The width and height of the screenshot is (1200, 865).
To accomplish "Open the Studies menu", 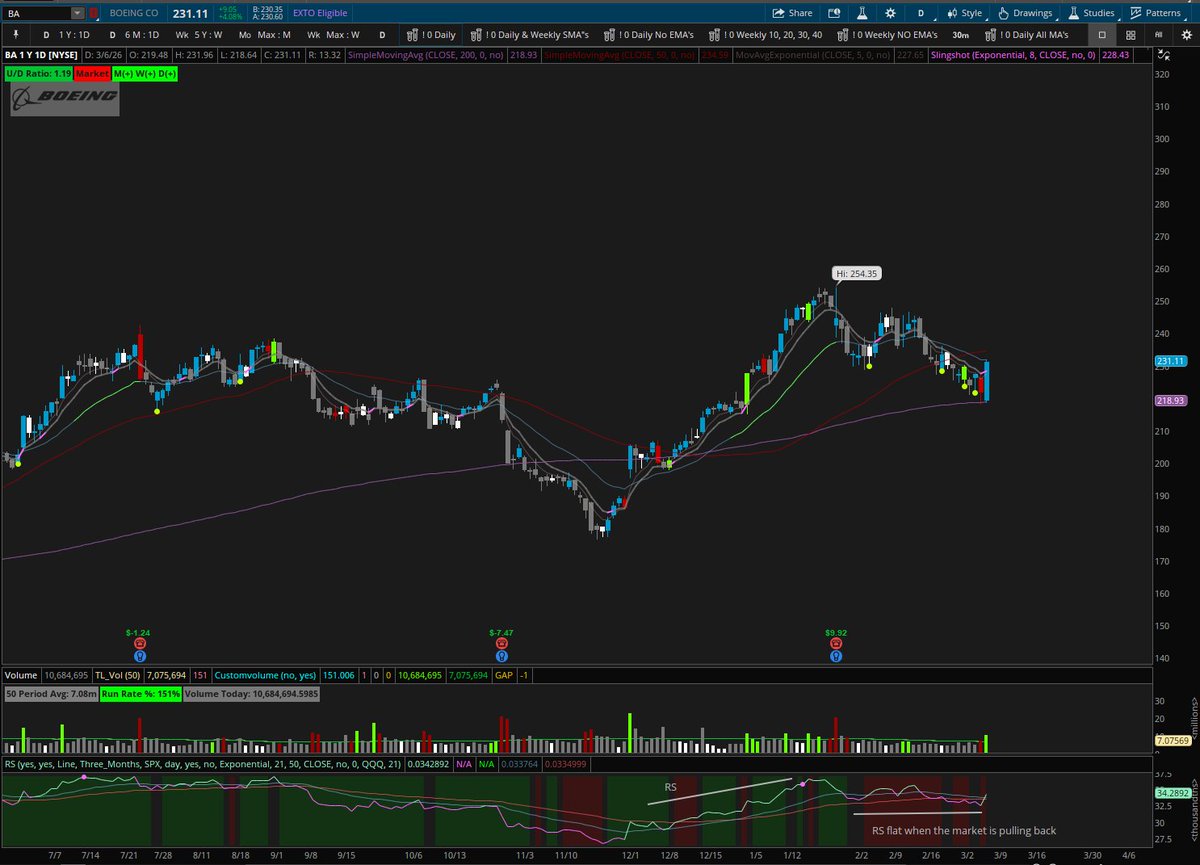I will (x=1090, y=13).
